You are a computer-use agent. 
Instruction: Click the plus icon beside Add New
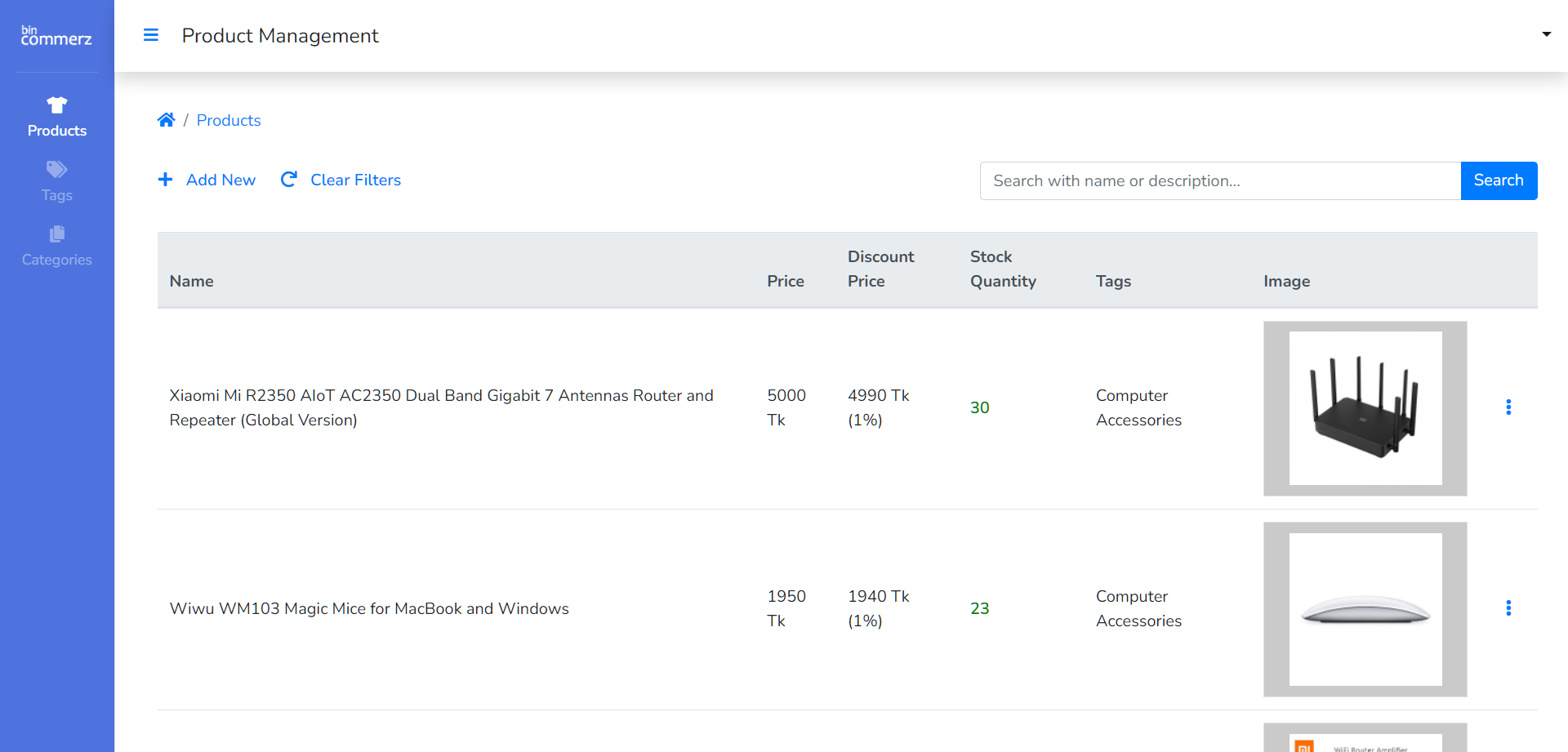pyautogui.click(x=165, y=180)
